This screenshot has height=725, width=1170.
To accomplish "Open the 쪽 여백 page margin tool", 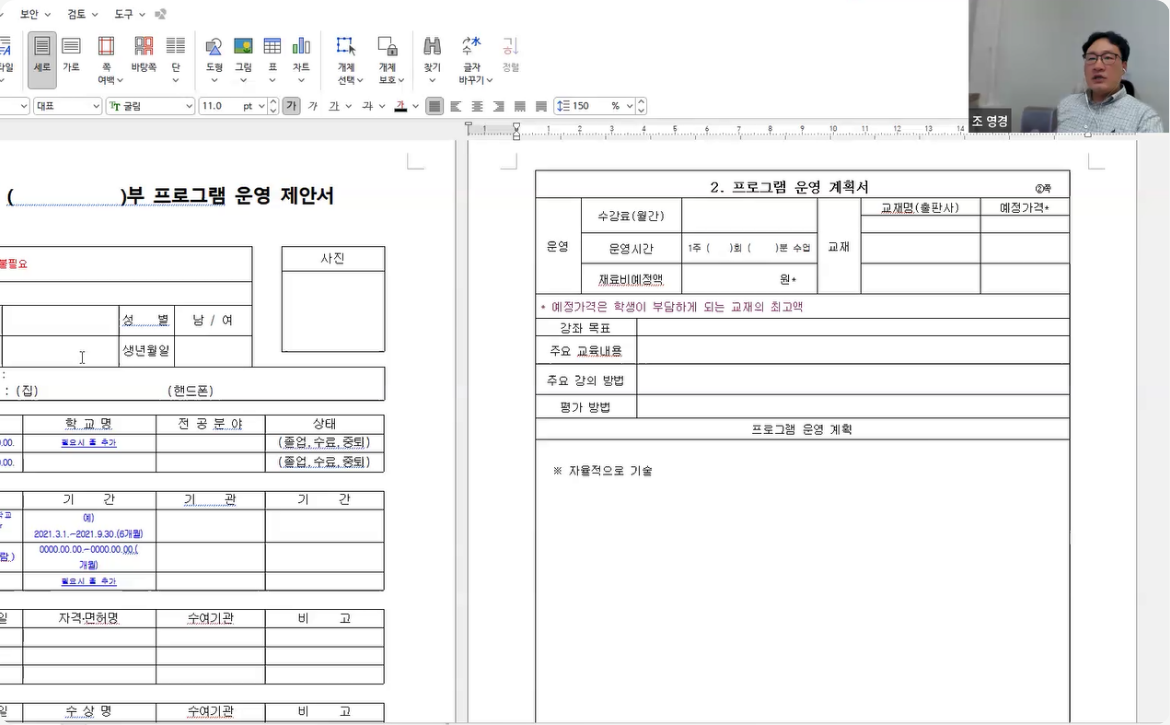I will (x=106, y=59).
